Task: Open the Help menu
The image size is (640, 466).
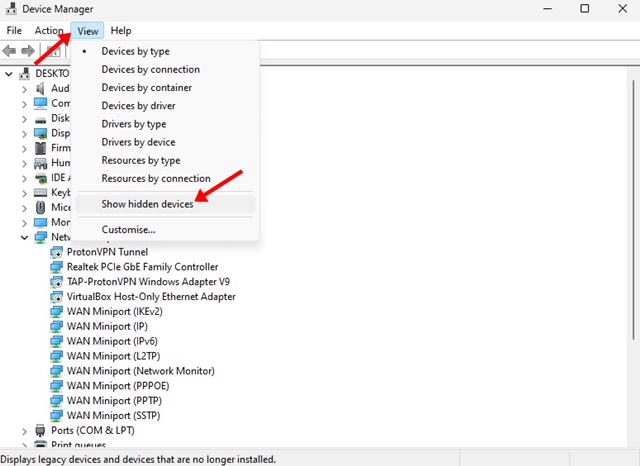Action: point(120,31)
